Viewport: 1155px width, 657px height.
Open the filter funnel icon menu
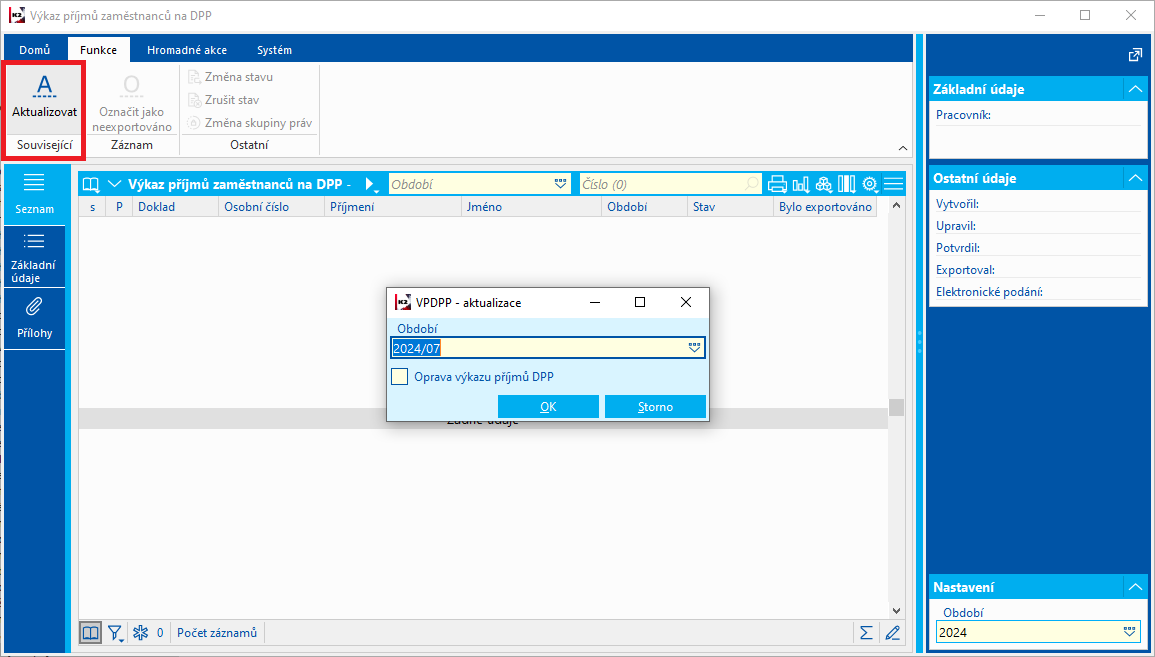pyautogui.click(x=116, y=633)
